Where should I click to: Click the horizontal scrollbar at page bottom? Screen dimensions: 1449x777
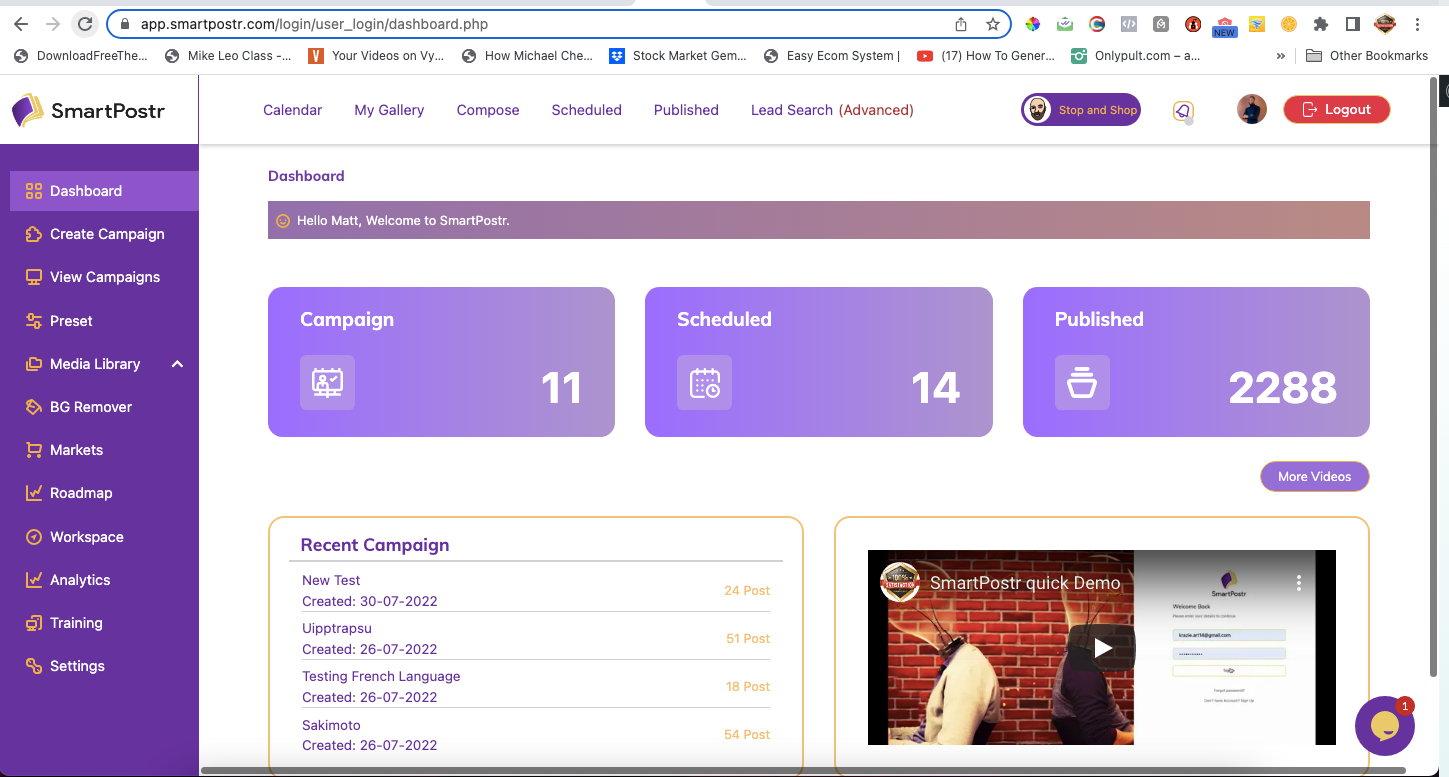pos(803,770)
